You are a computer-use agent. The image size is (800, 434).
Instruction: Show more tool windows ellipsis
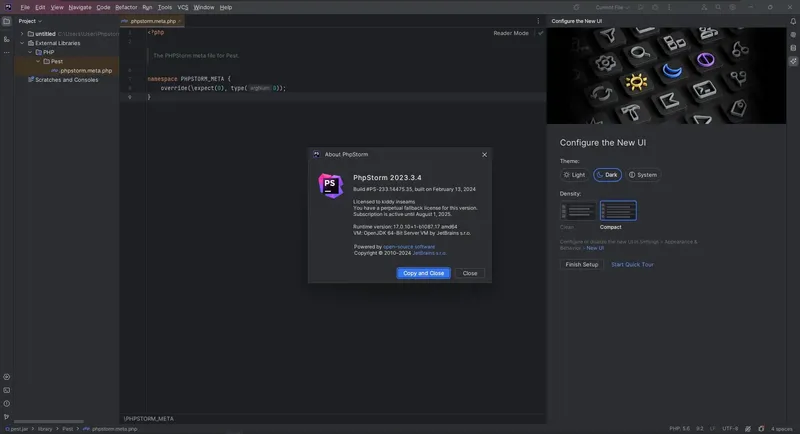[x=7, y=53]
